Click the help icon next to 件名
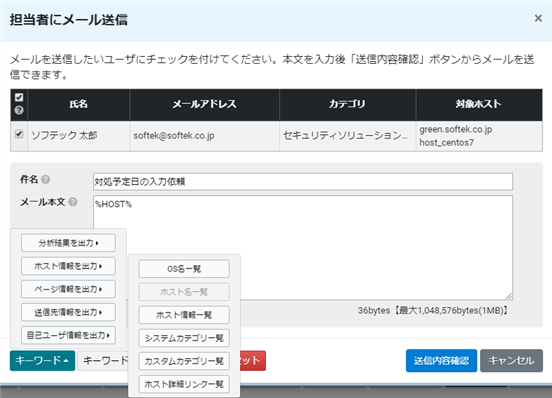Image resolution: width=552 pixels, height=398 pixels. pos(45,179)
